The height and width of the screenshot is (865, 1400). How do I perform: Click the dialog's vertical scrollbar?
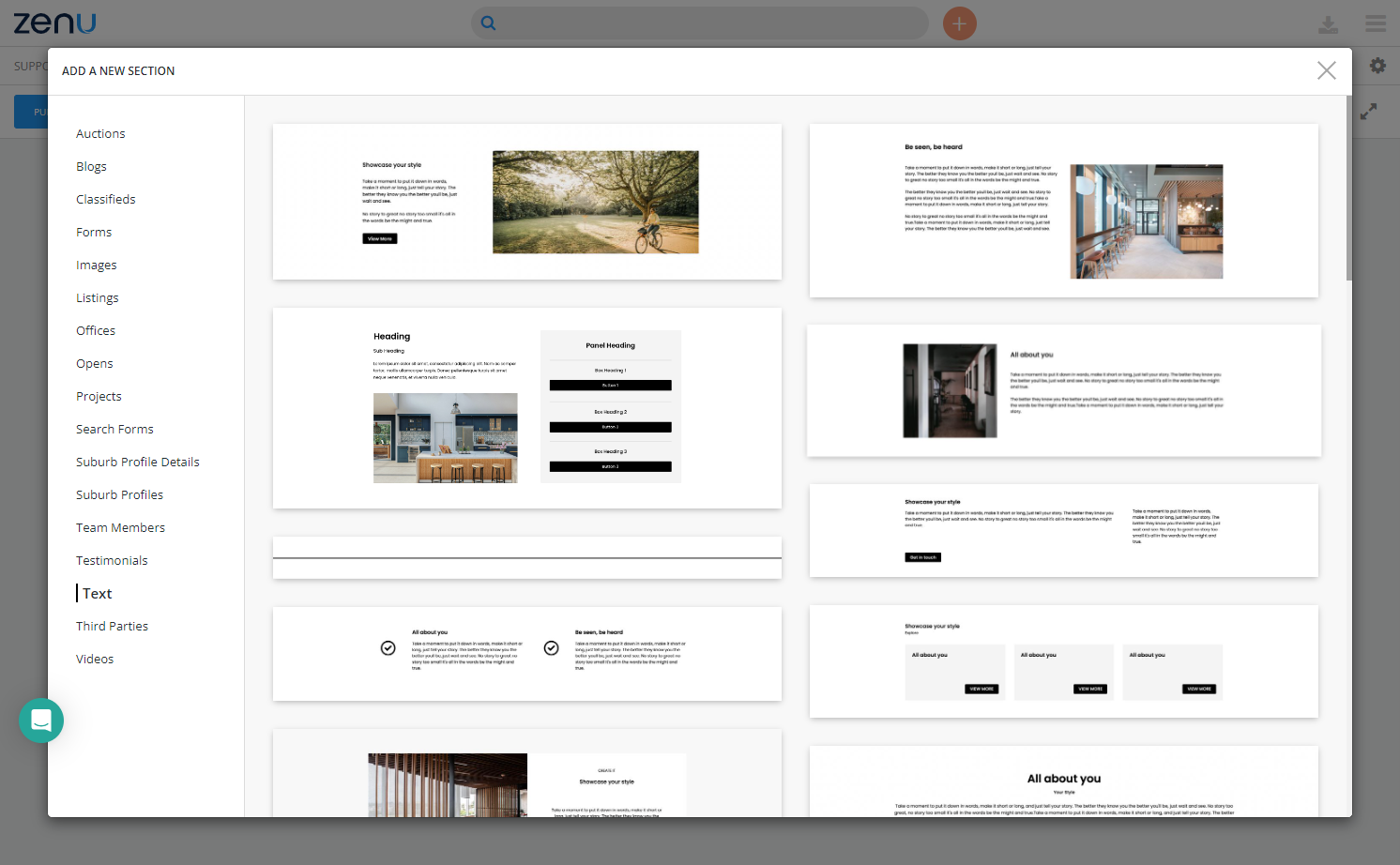point(1348,188)
